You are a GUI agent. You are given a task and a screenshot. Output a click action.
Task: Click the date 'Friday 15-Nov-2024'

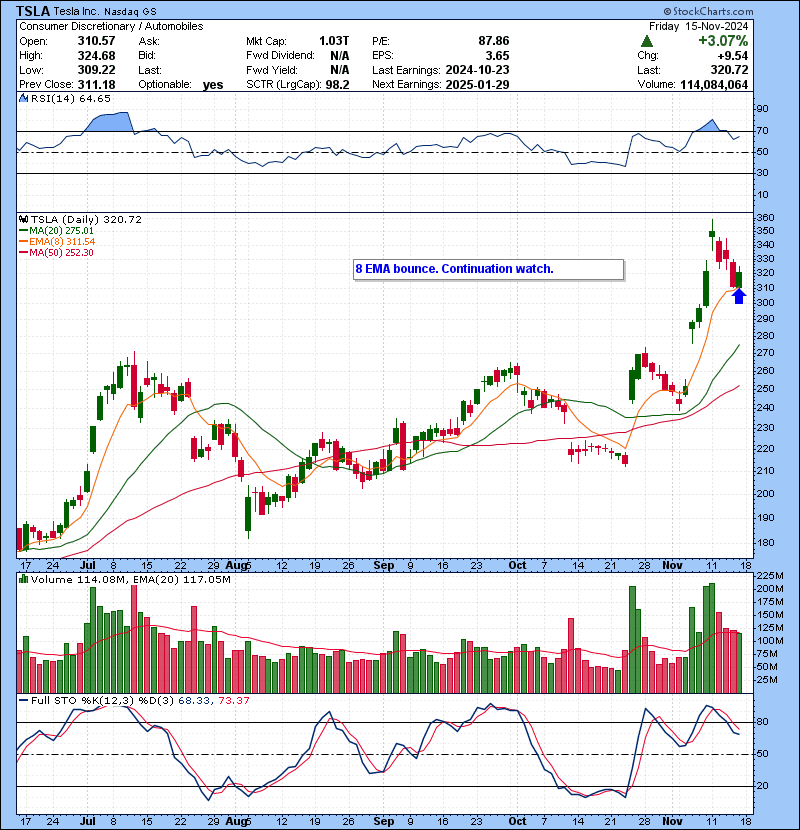coord(698,26)
